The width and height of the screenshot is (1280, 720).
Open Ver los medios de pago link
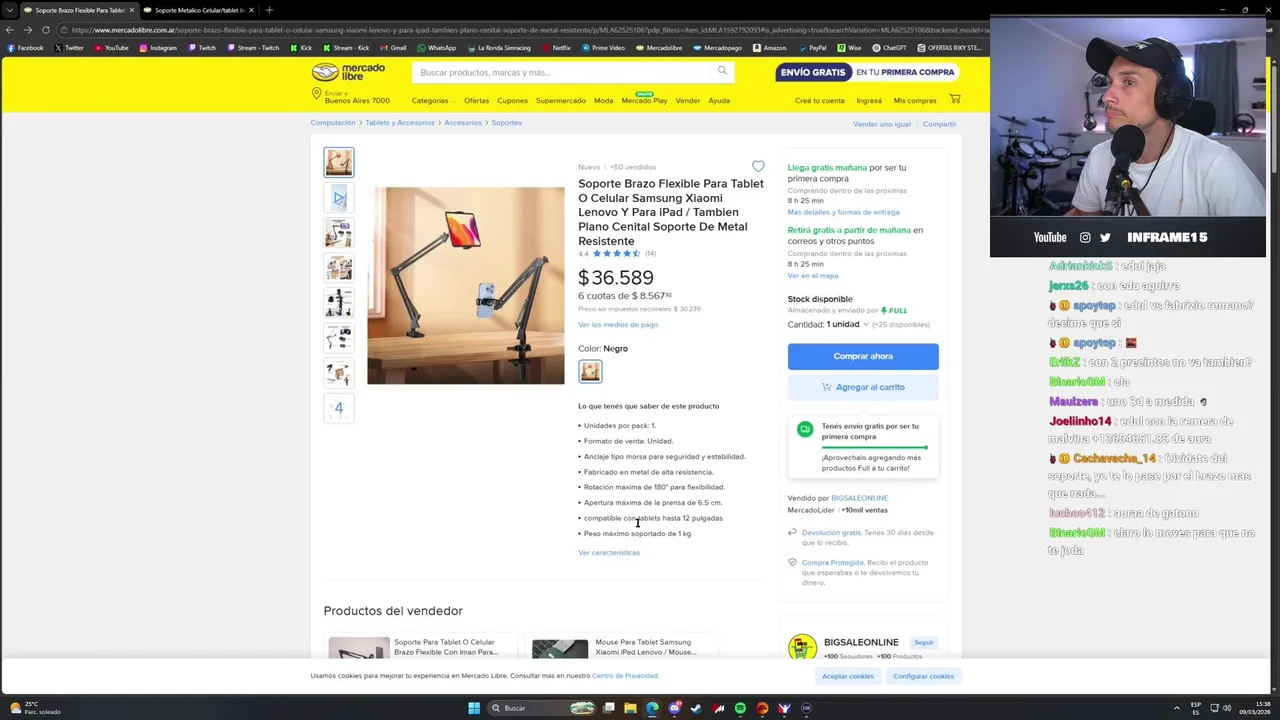[618, 324]
